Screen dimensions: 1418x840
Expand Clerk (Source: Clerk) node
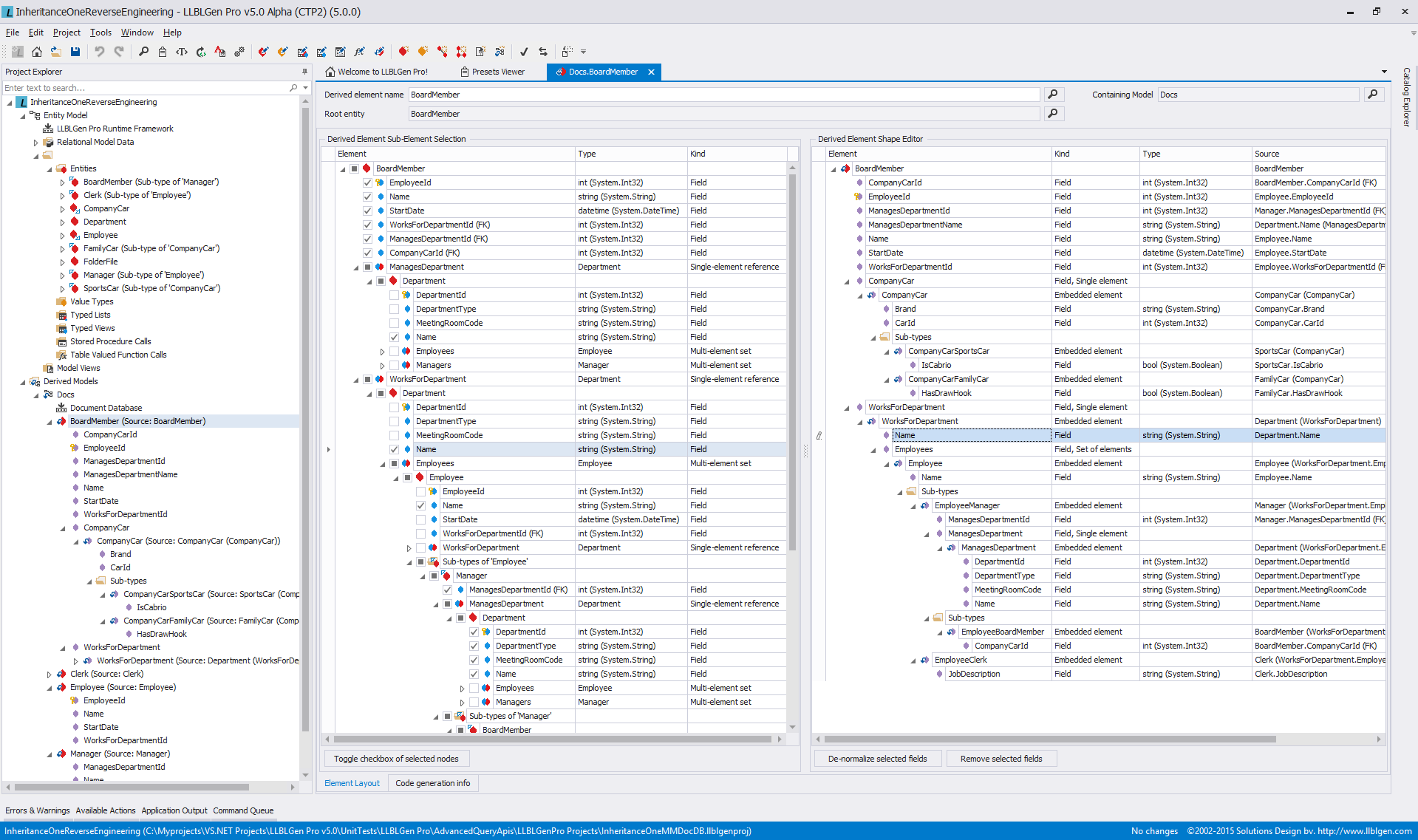click(x=49, y=675)
